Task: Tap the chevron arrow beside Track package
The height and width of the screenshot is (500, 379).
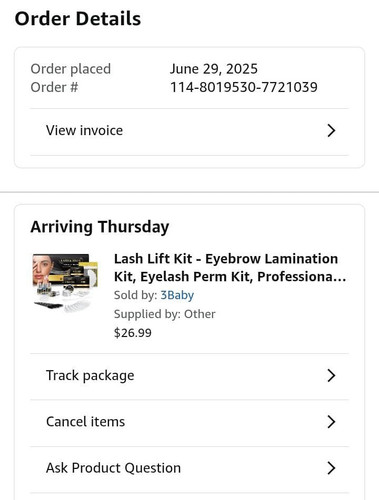Action: point(331,376)
